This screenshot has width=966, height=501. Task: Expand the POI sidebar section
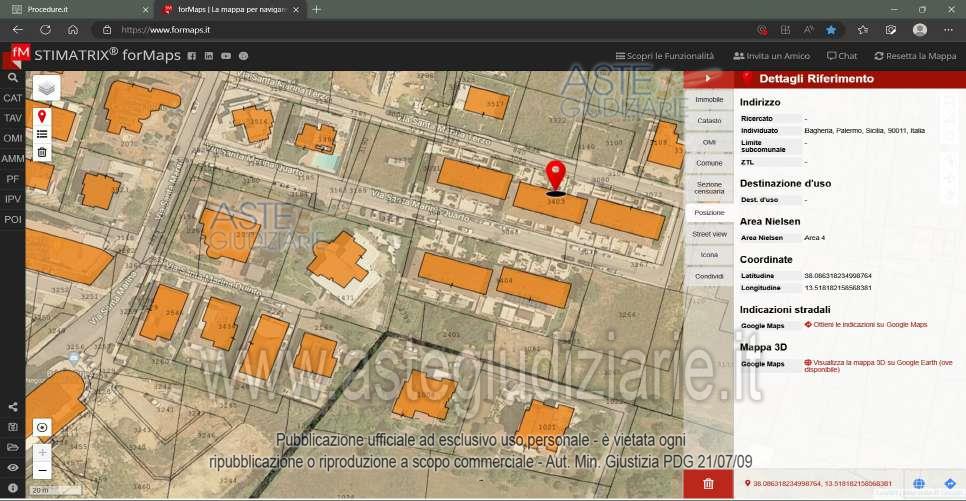(x=13, y=219)
